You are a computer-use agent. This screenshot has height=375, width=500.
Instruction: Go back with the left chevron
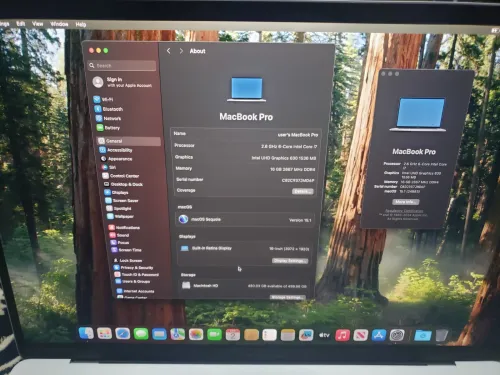point(169,51)
